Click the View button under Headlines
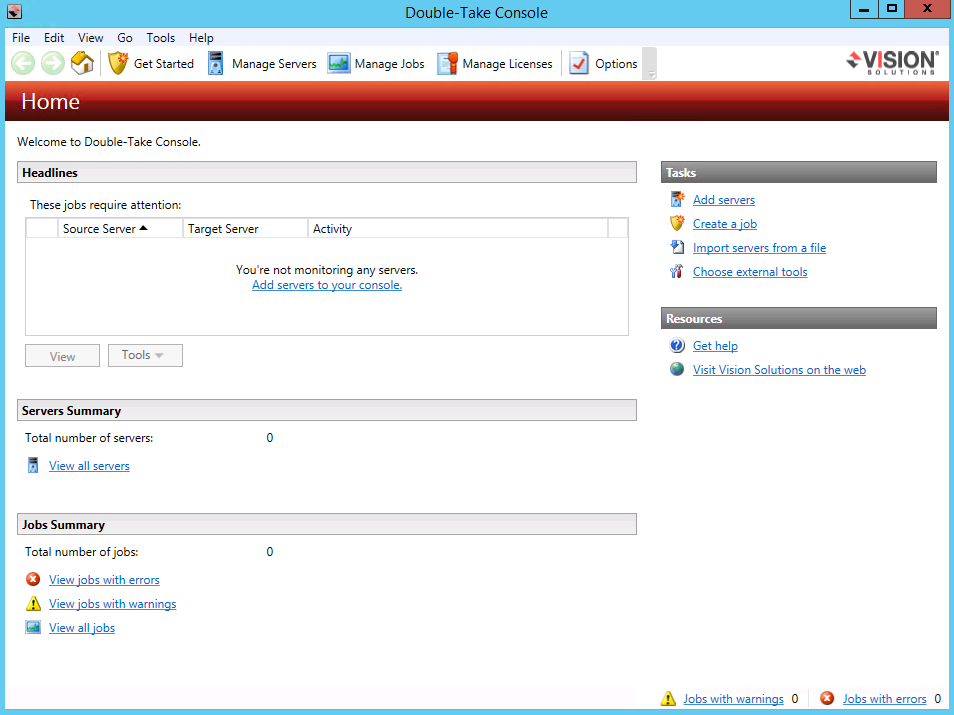This screenshot has width=954, height=715. (x=62, y=356)
